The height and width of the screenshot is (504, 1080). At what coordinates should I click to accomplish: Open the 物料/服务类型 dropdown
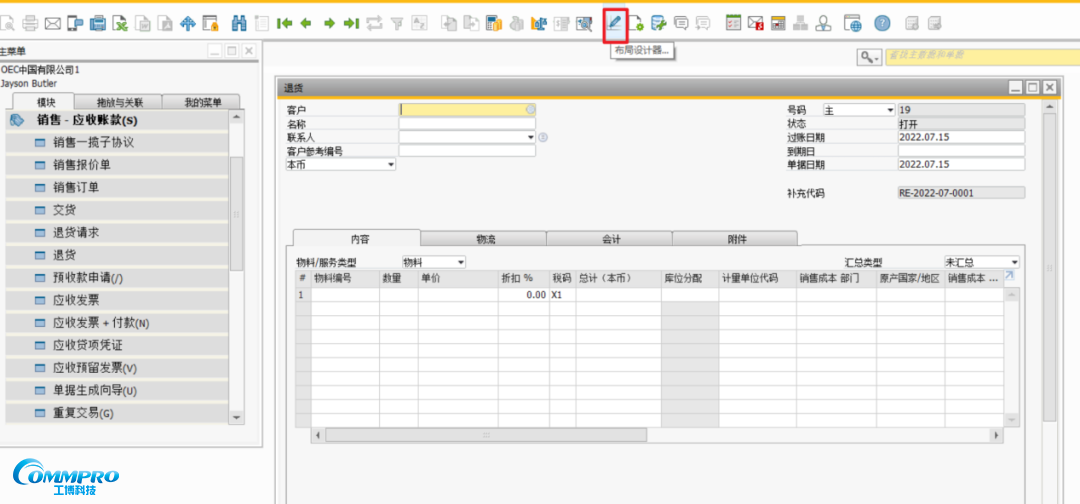coord(460,262)
